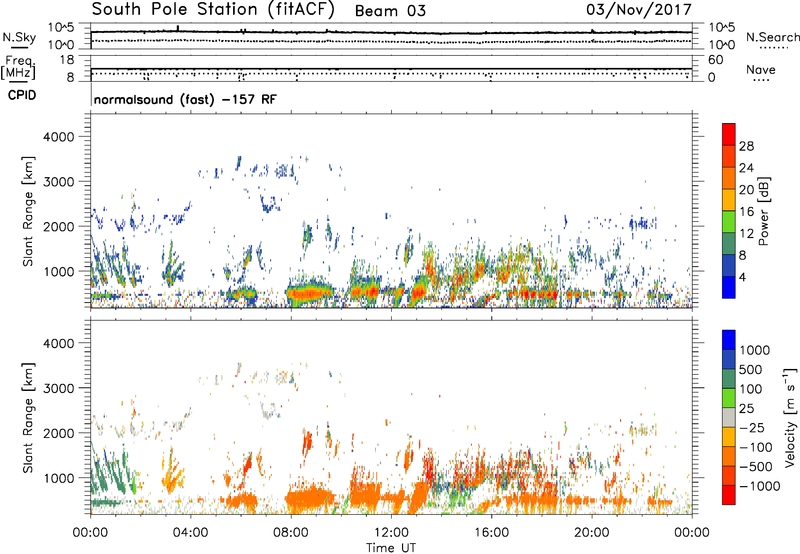Screen dimensions: 800x554
Task: Click the gray -25 to 25 Velocity segment
Action: (x=729, y=417)
